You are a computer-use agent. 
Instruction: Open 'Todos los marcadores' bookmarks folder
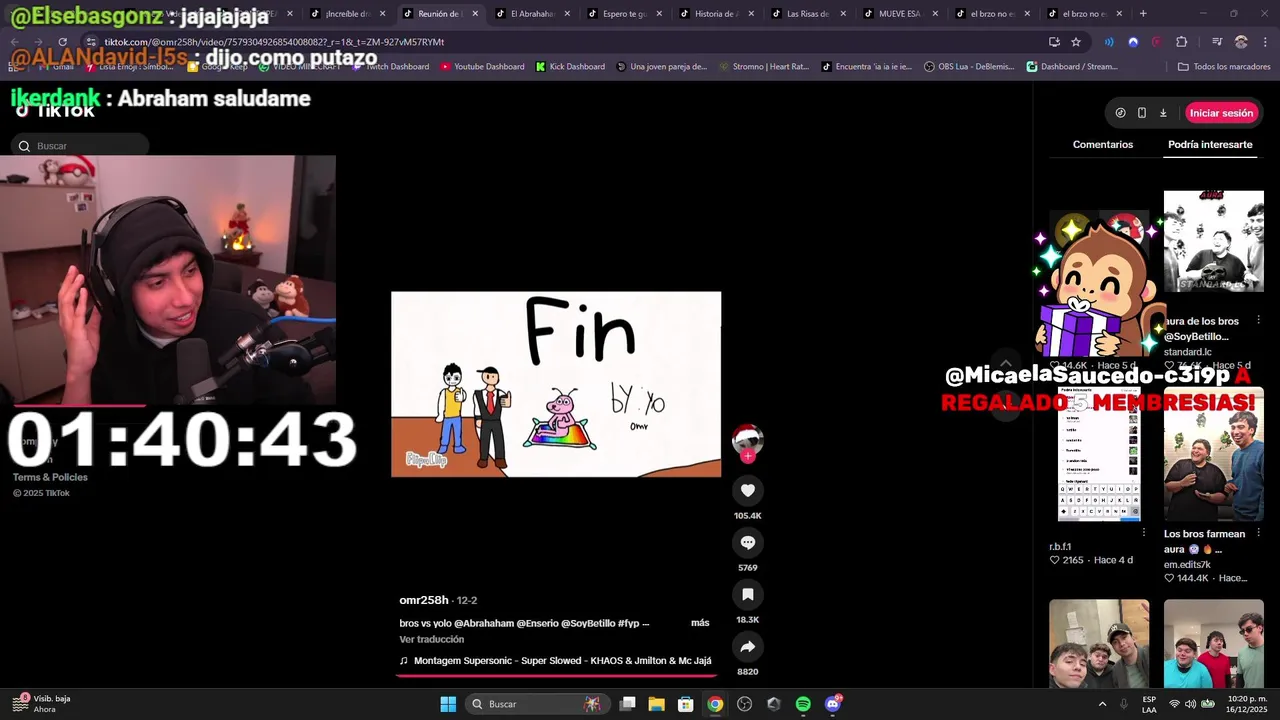pyautogui.click(x=1224, y=67)
